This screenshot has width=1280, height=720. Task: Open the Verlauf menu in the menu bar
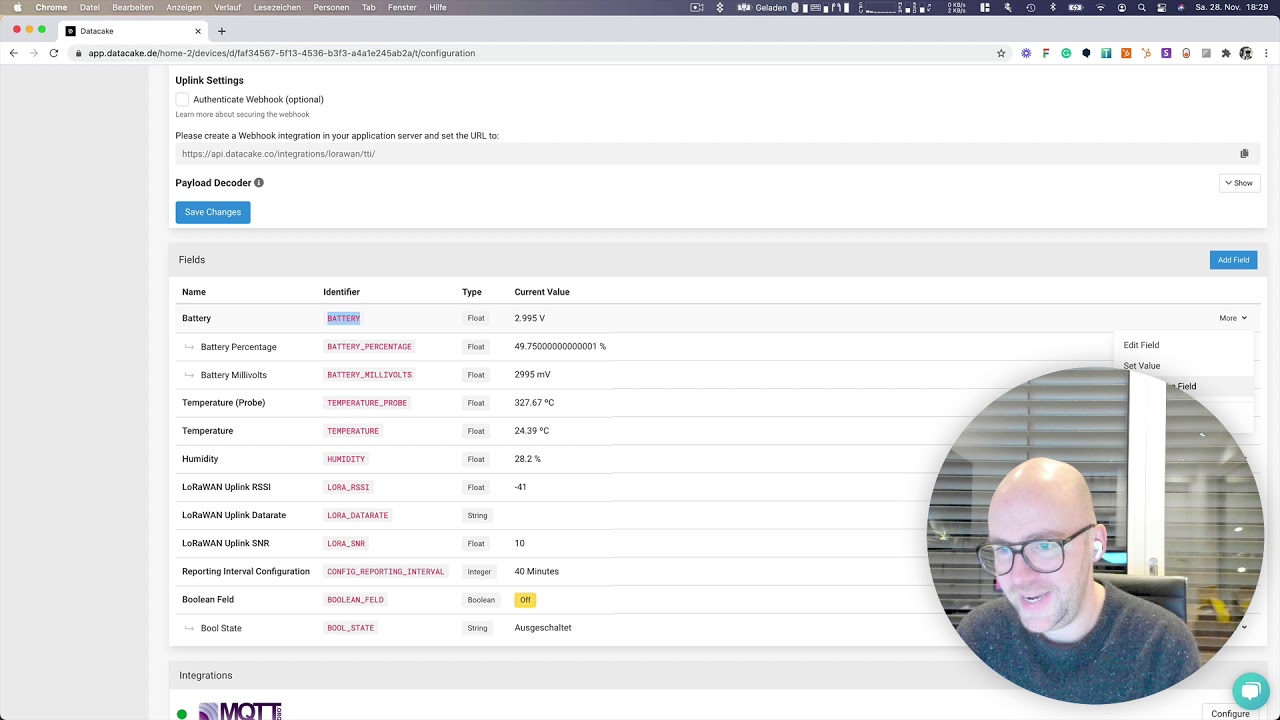227,7
